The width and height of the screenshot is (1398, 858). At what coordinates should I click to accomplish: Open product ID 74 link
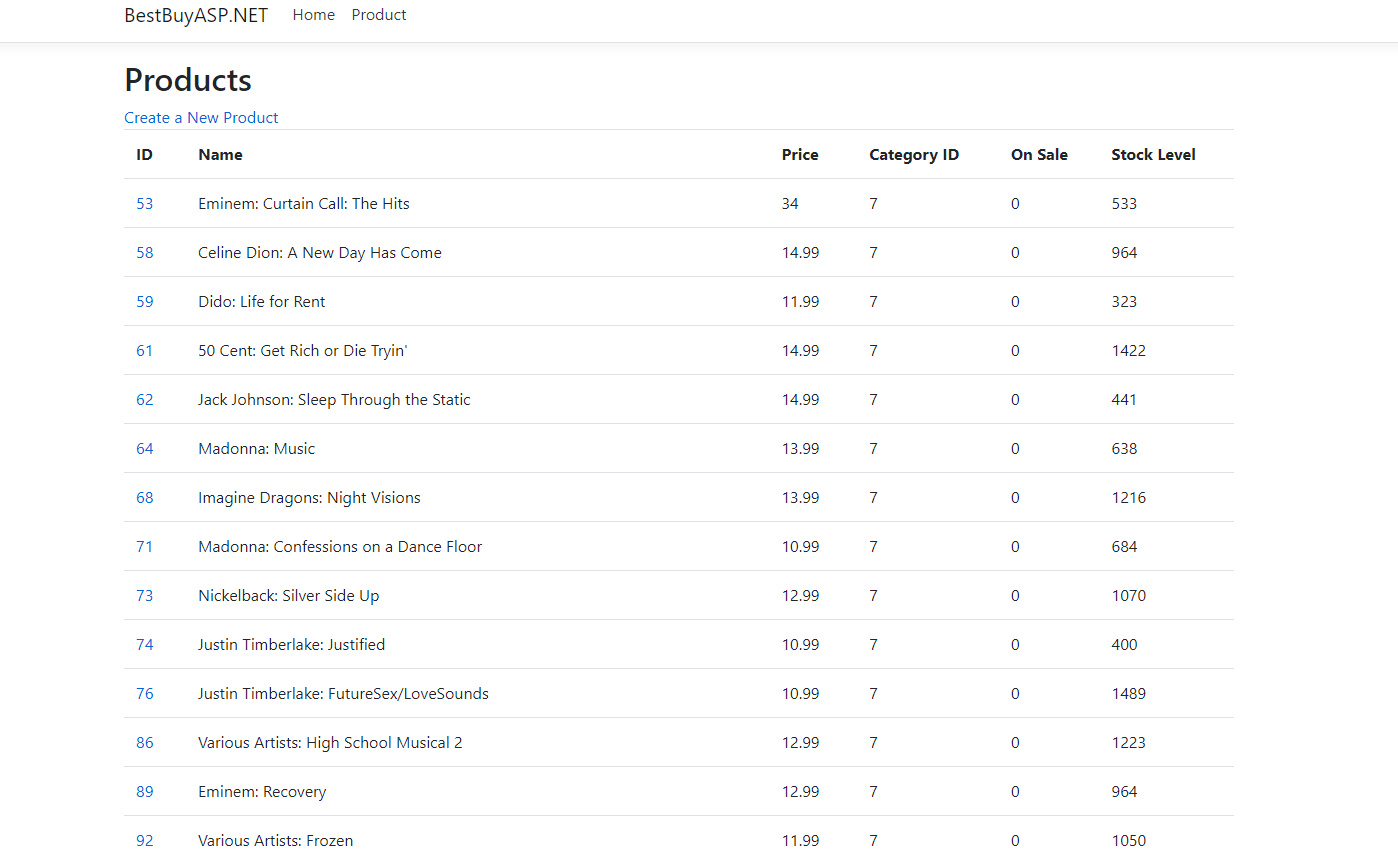tap(145, 645)
